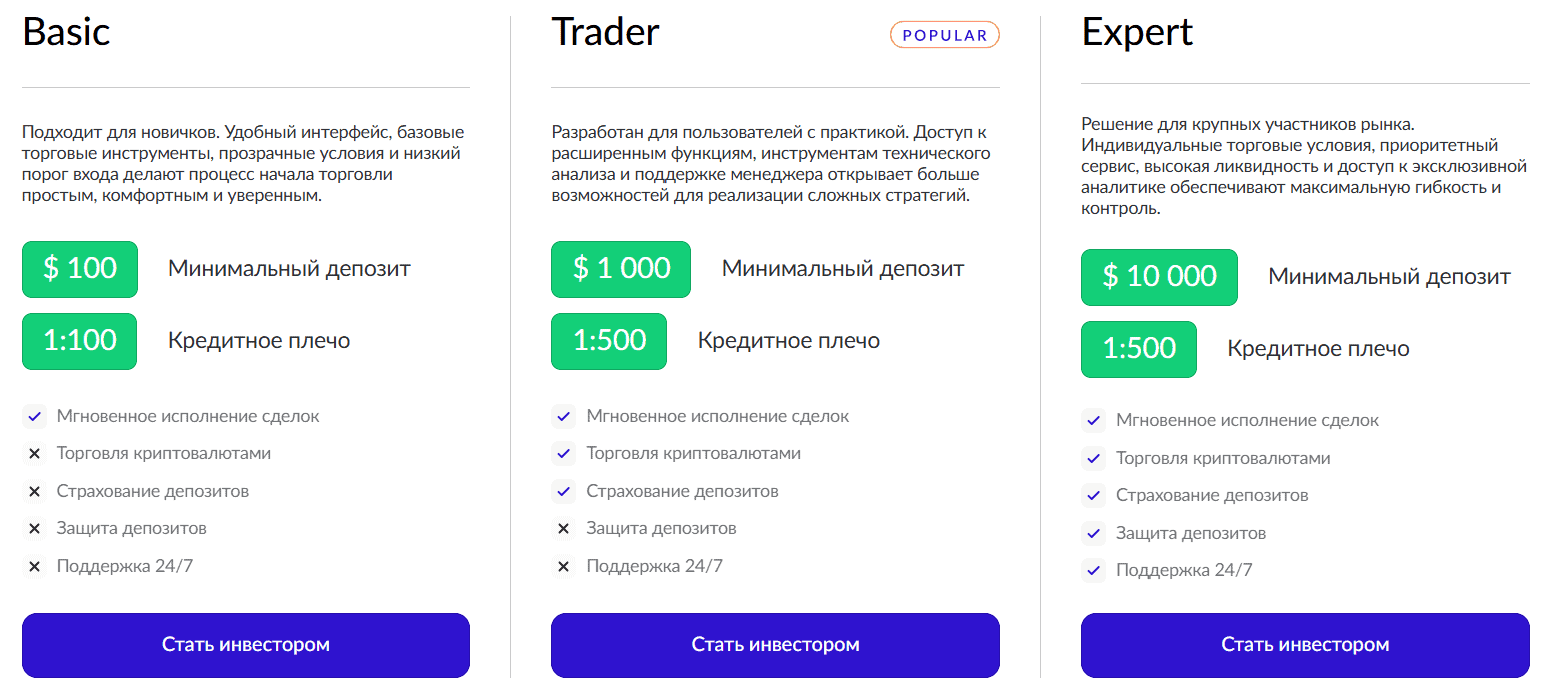Toggle Мгновенное исполнение сделок in Expert plan

coord(1093,420)
